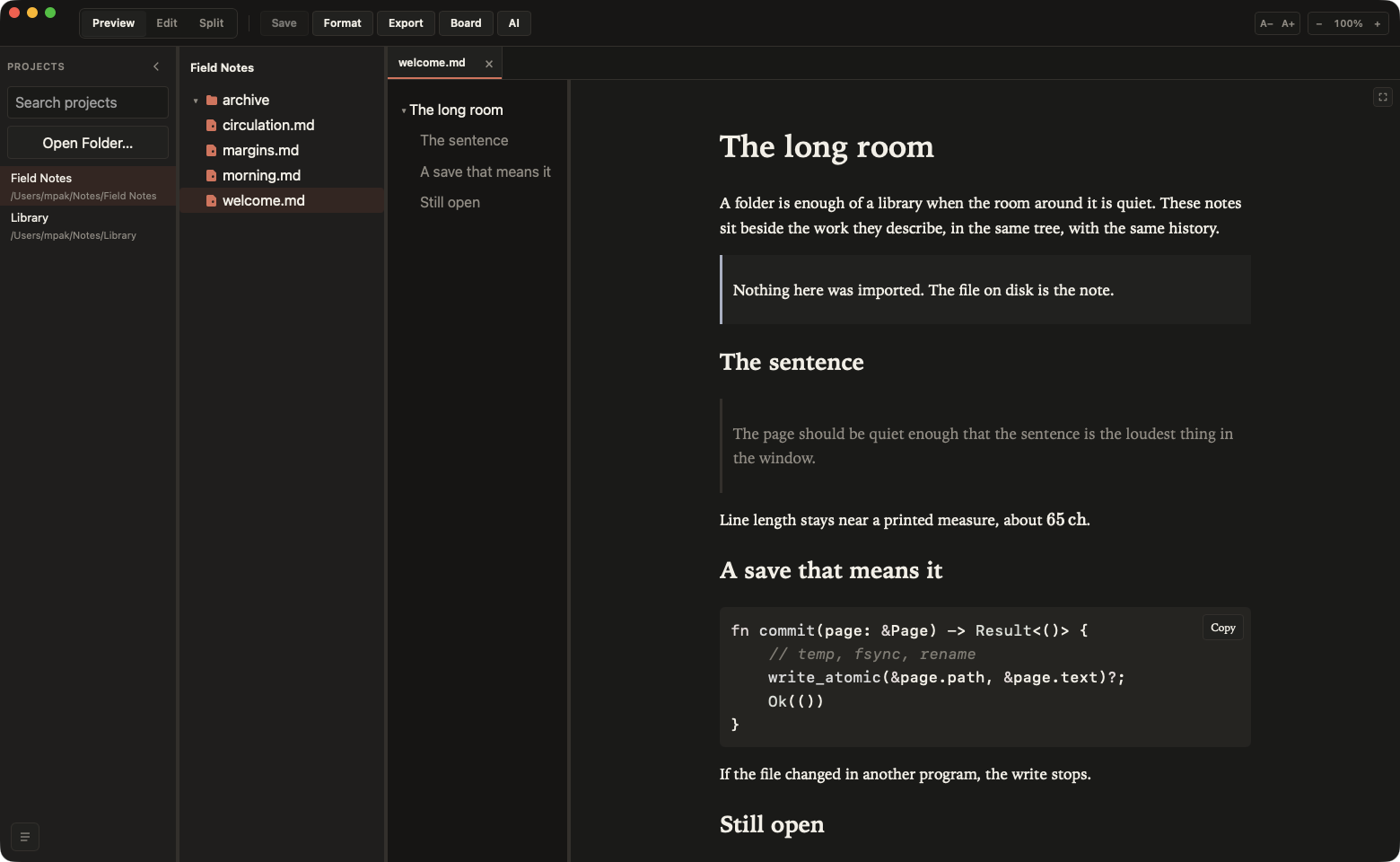This screenshot has width=1400, height=862.
Task: Click Open Folder... button
Action: pyautogui.click(x=88, y=143)
